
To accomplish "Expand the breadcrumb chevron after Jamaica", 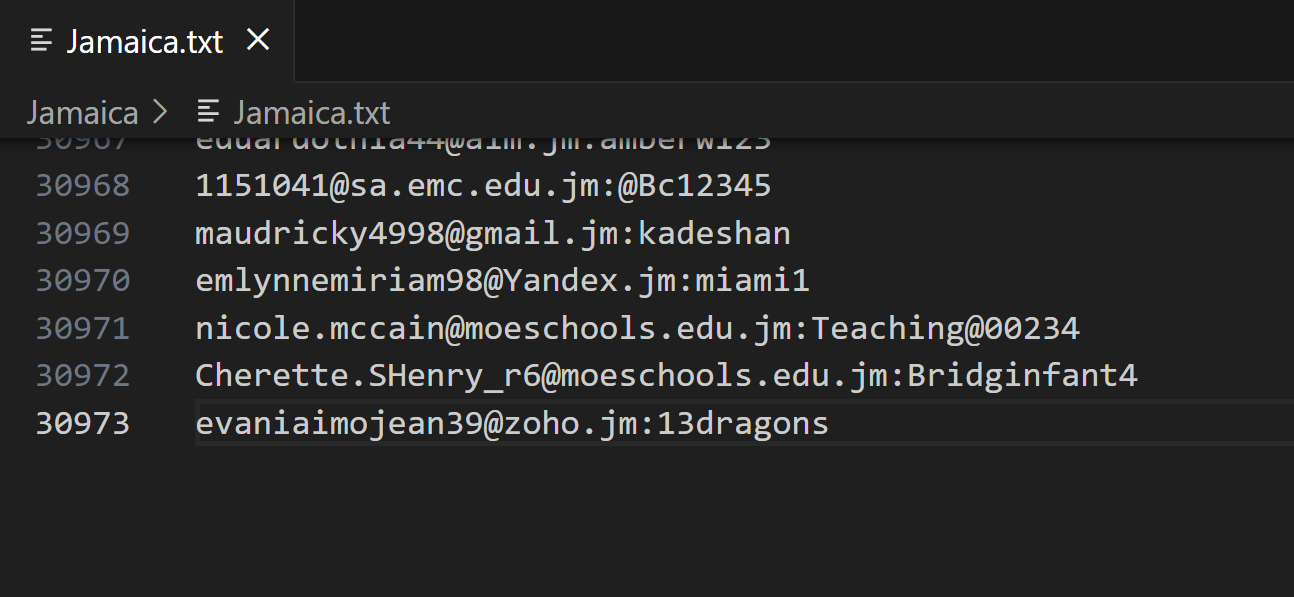I will click(x=159, y=112).
